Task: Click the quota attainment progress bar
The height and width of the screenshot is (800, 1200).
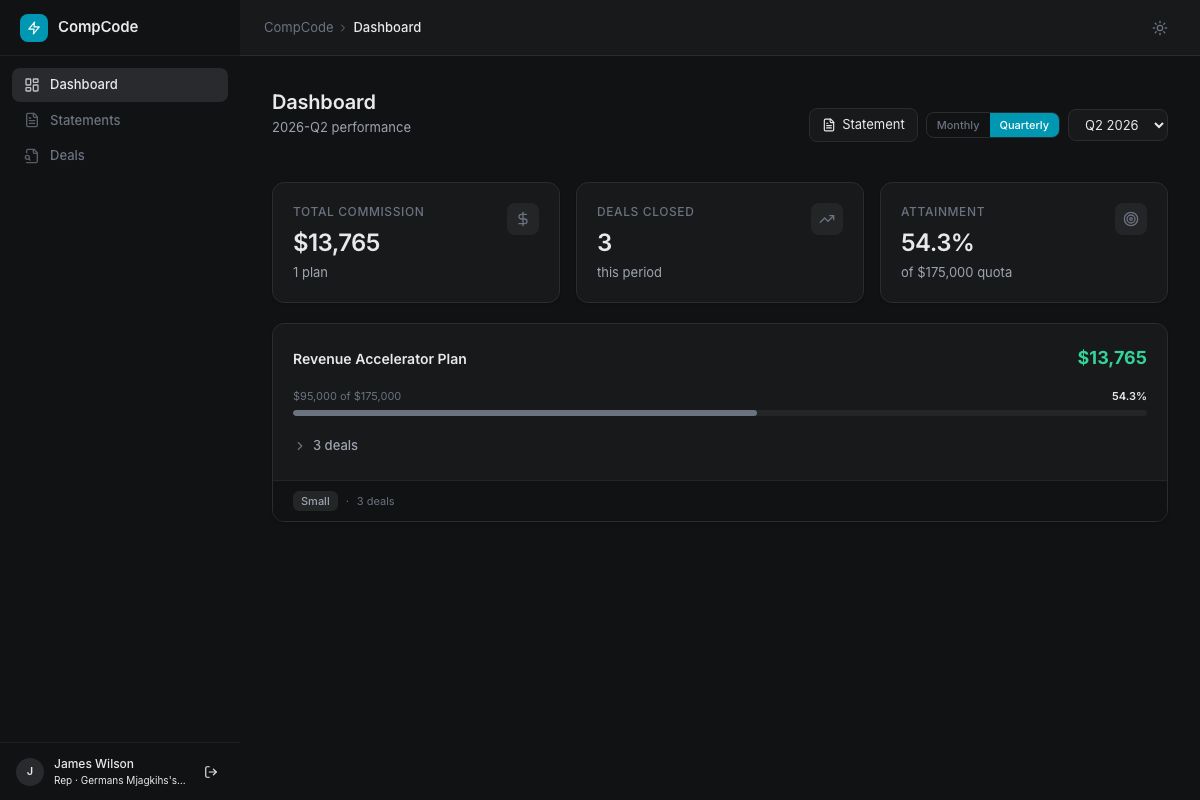Action: point(720,412)
